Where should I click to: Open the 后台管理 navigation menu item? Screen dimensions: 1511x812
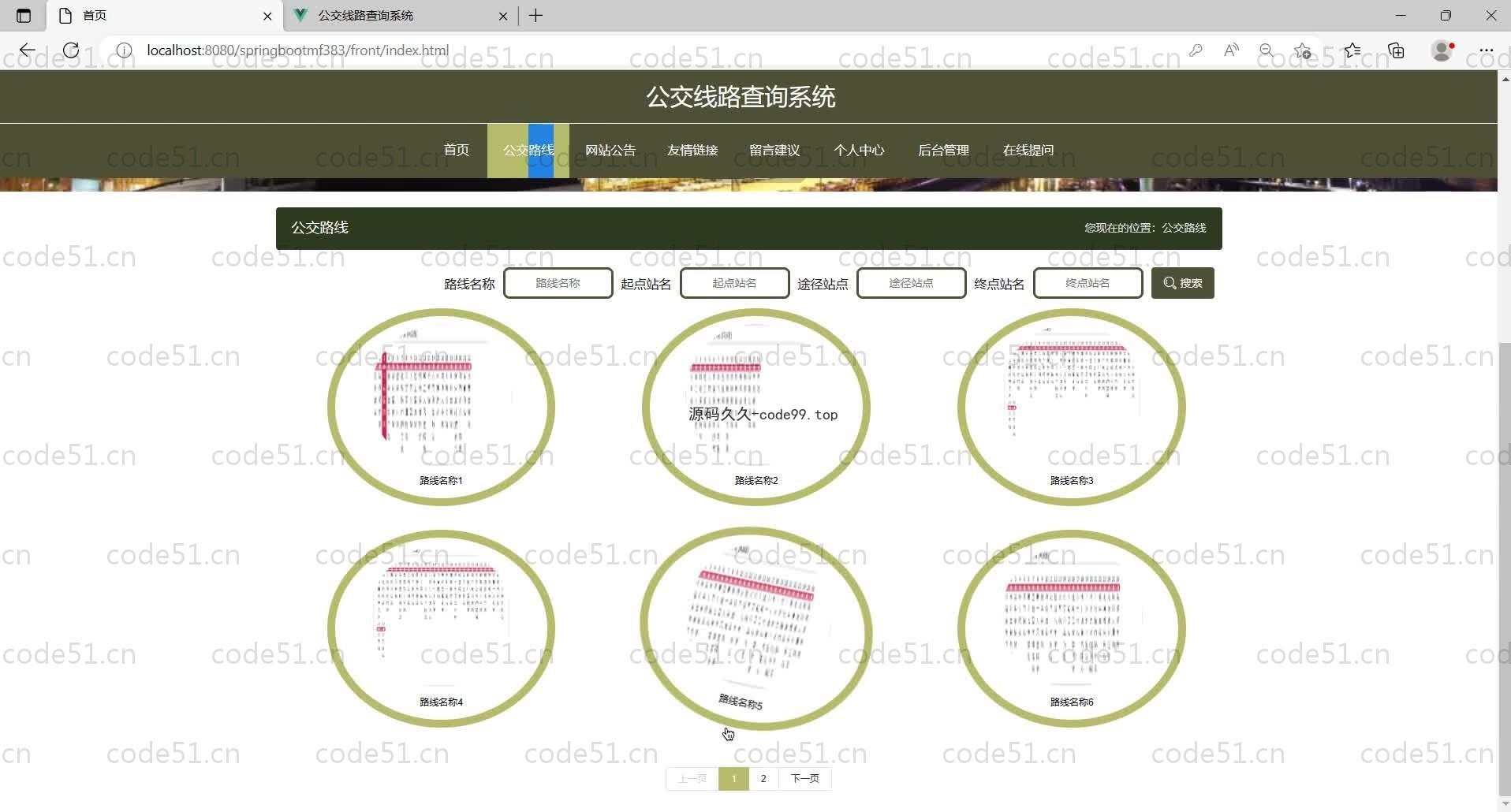click(943, 150)
